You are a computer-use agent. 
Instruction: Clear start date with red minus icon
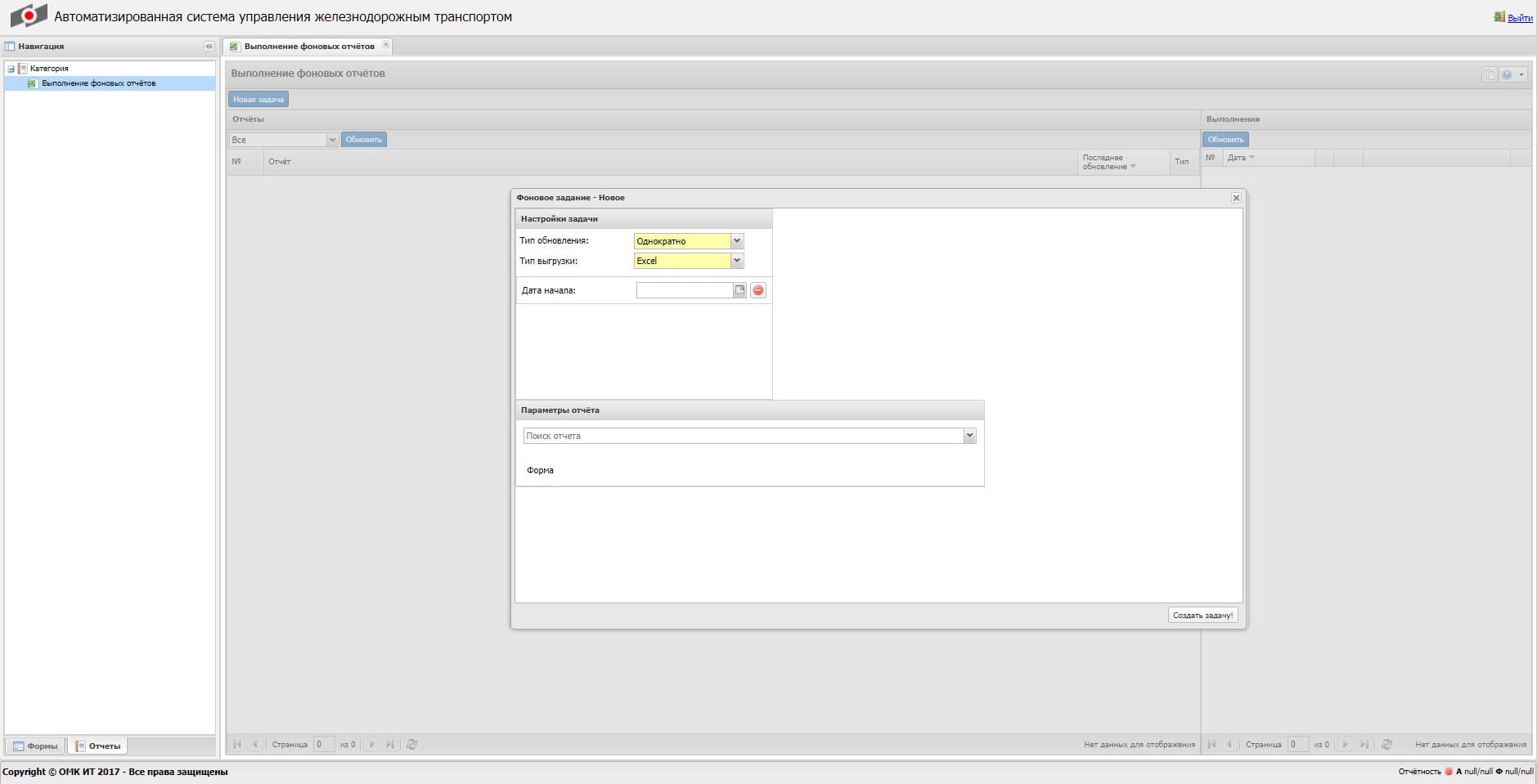758,290
